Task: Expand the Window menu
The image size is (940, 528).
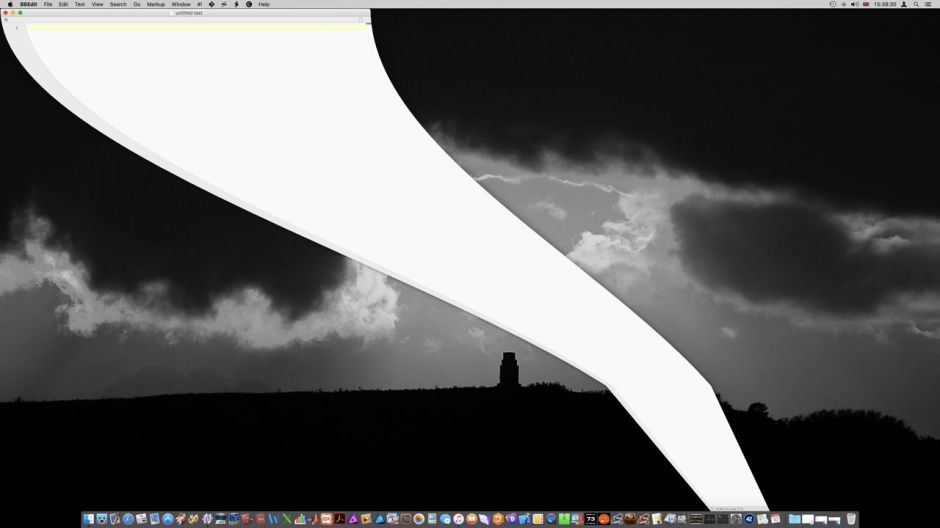Action: click(180, 4)
